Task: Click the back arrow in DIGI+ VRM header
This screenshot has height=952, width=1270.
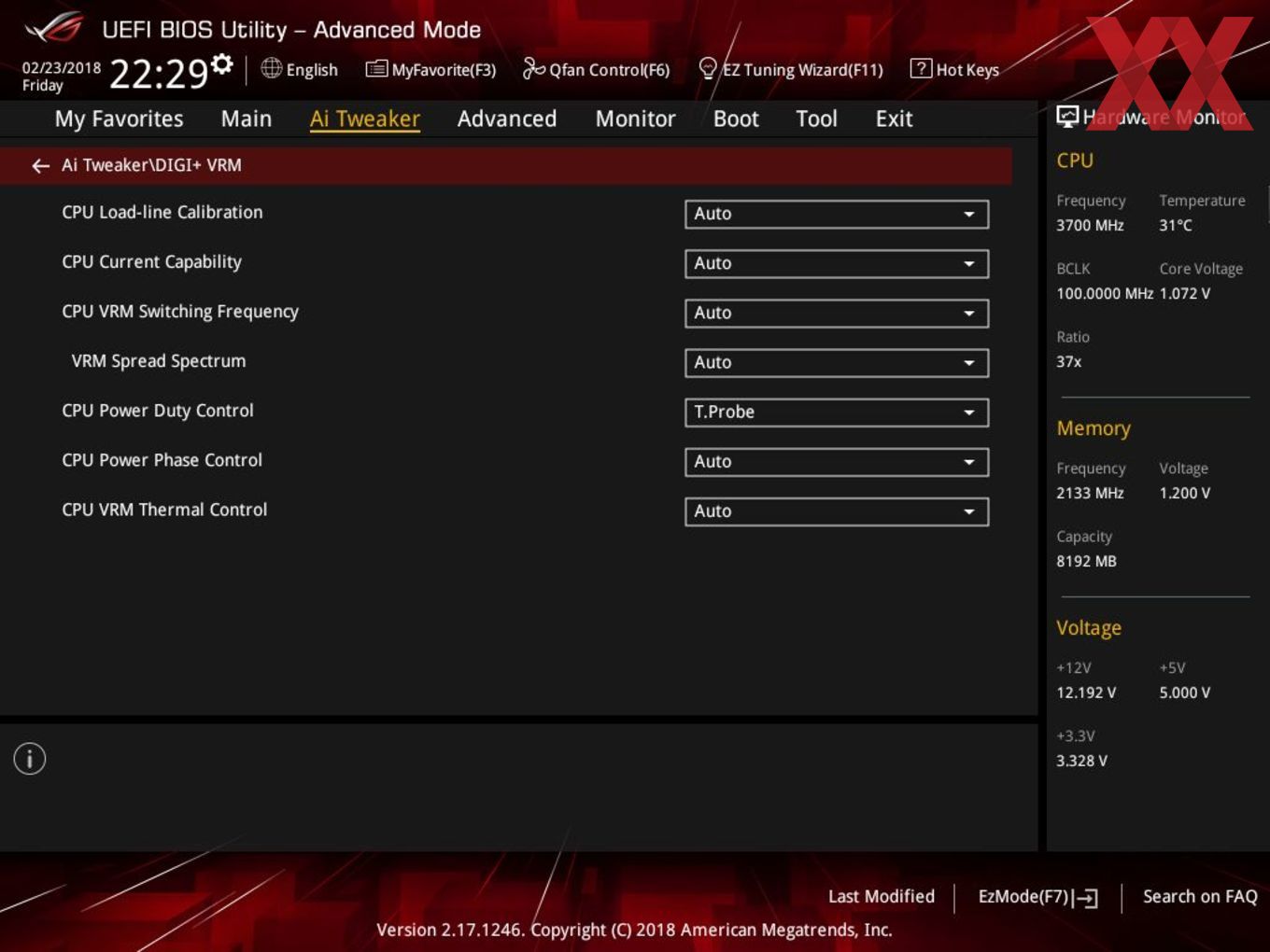Action: pyautogui.click(x=40, y=165)
